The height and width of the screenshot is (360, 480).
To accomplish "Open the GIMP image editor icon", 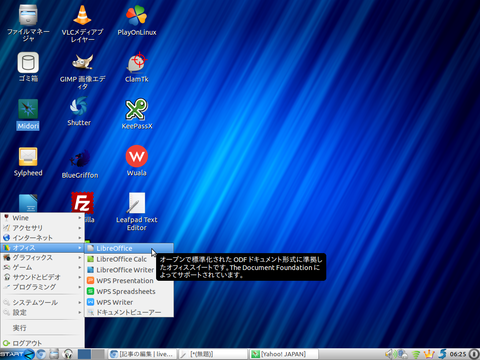I will tap(82, 72).
